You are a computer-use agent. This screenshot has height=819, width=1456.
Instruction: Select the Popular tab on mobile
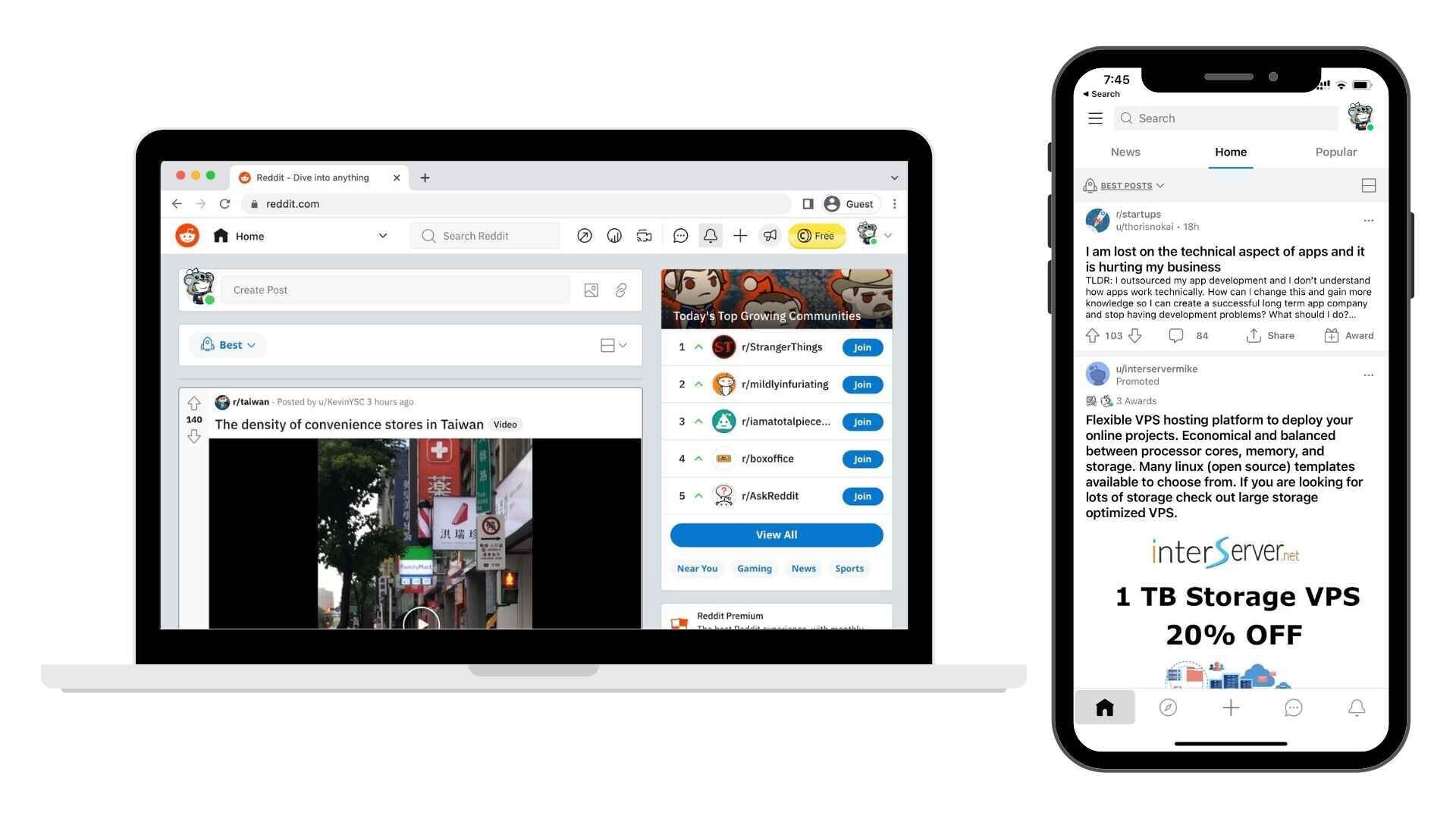point(1335,152)
